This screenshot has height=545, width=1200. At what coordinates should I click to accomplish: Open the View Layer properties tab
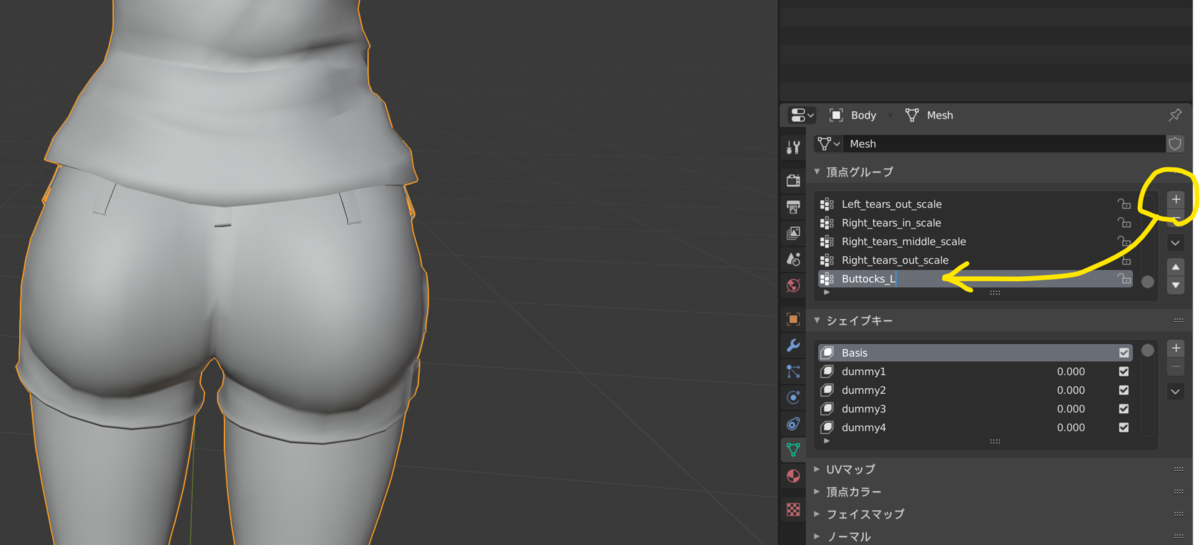pos(793,233)
